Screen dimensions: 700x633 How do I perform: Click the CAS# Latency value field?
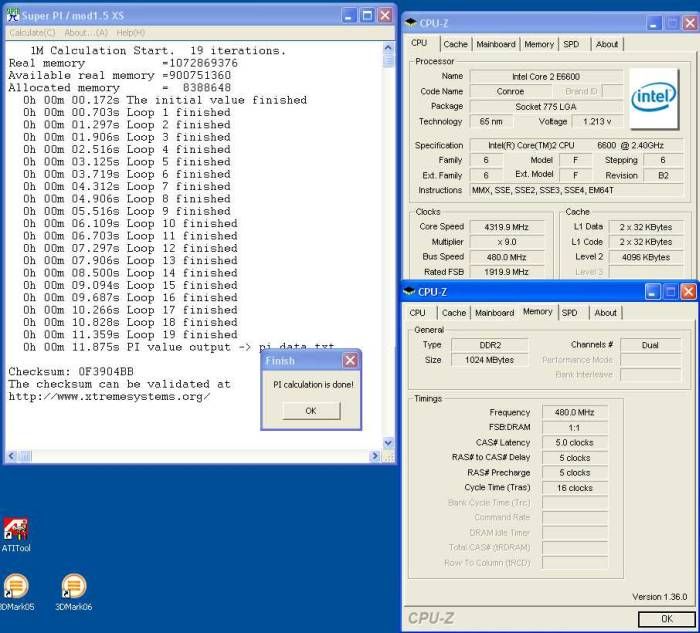[x=574, y=442]
